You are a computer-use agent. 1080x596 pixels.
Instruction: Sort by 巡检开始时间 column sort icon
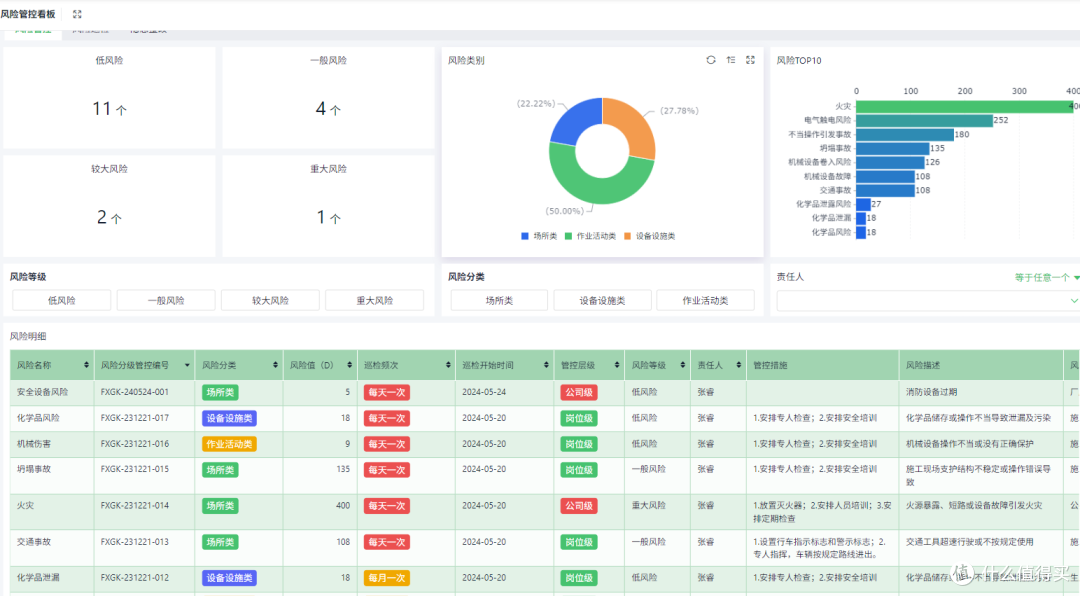coord(546,365)
